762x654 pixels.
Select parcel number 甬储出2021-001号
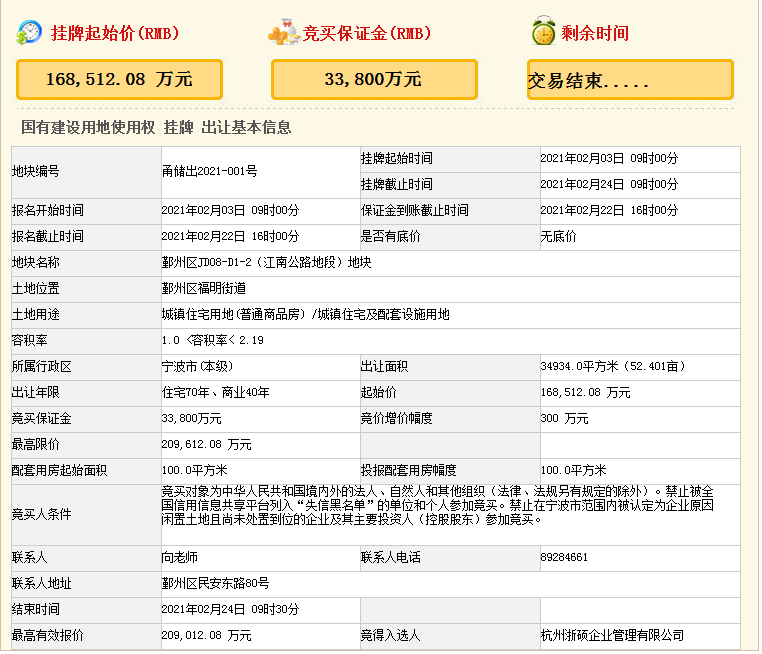pos(209,171)
